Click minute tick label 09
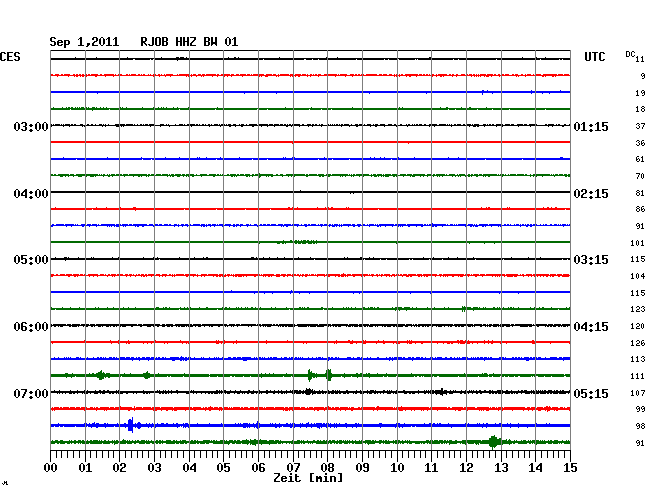 [x=362, y=468]
